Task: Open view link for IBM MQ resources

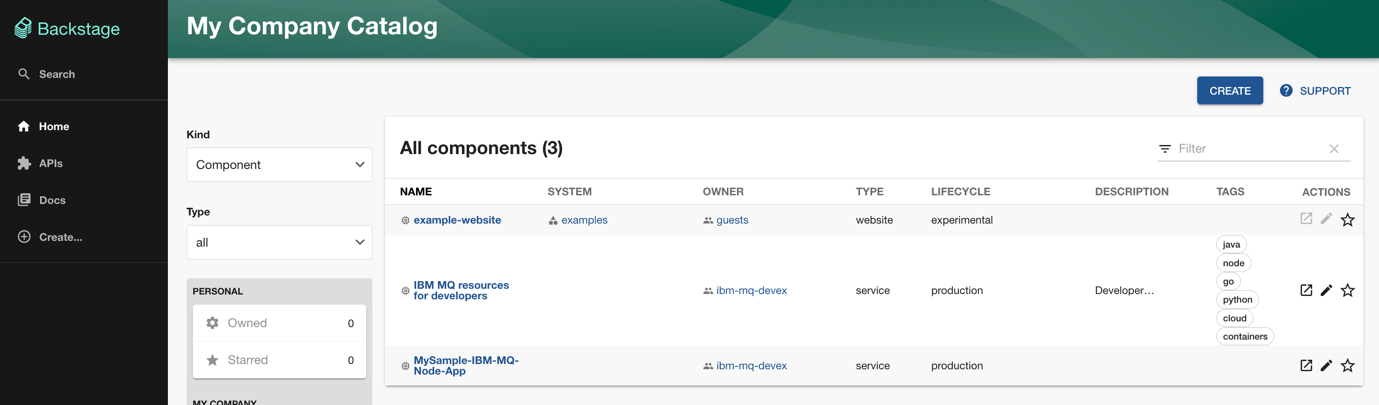Action: [x=1306, y=290]
